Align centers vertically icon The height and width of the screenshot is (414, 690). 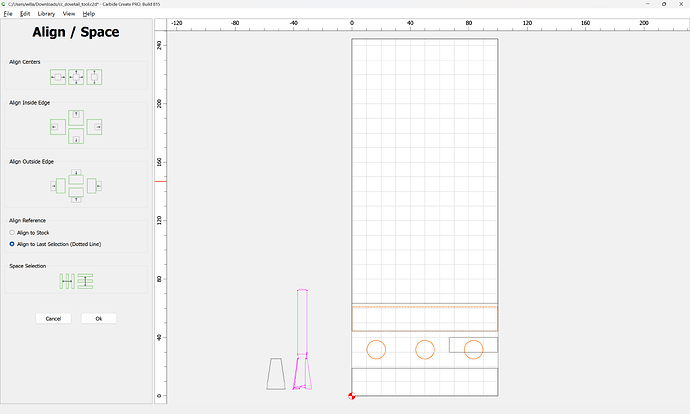pyautogui.click(x=94, y=77)
